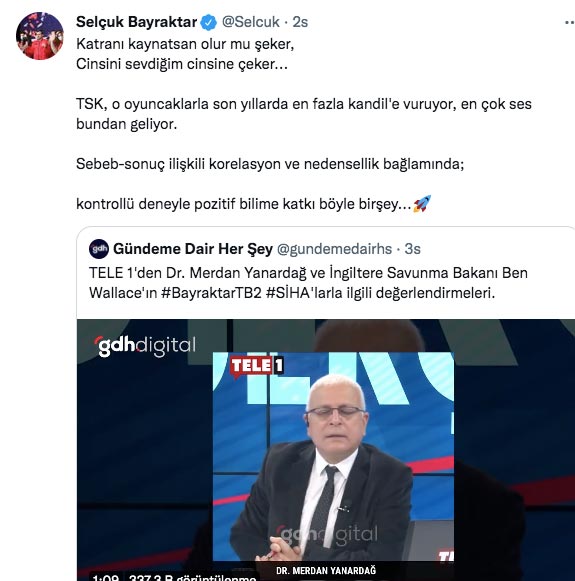Click the 2s tweet timestamp

[x=300, y=22]
